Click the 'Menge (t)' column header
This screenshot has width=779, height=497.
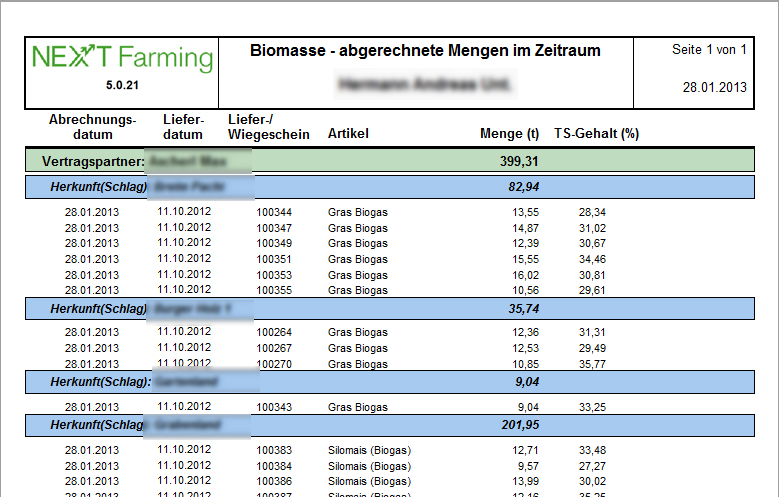point(510,134)
